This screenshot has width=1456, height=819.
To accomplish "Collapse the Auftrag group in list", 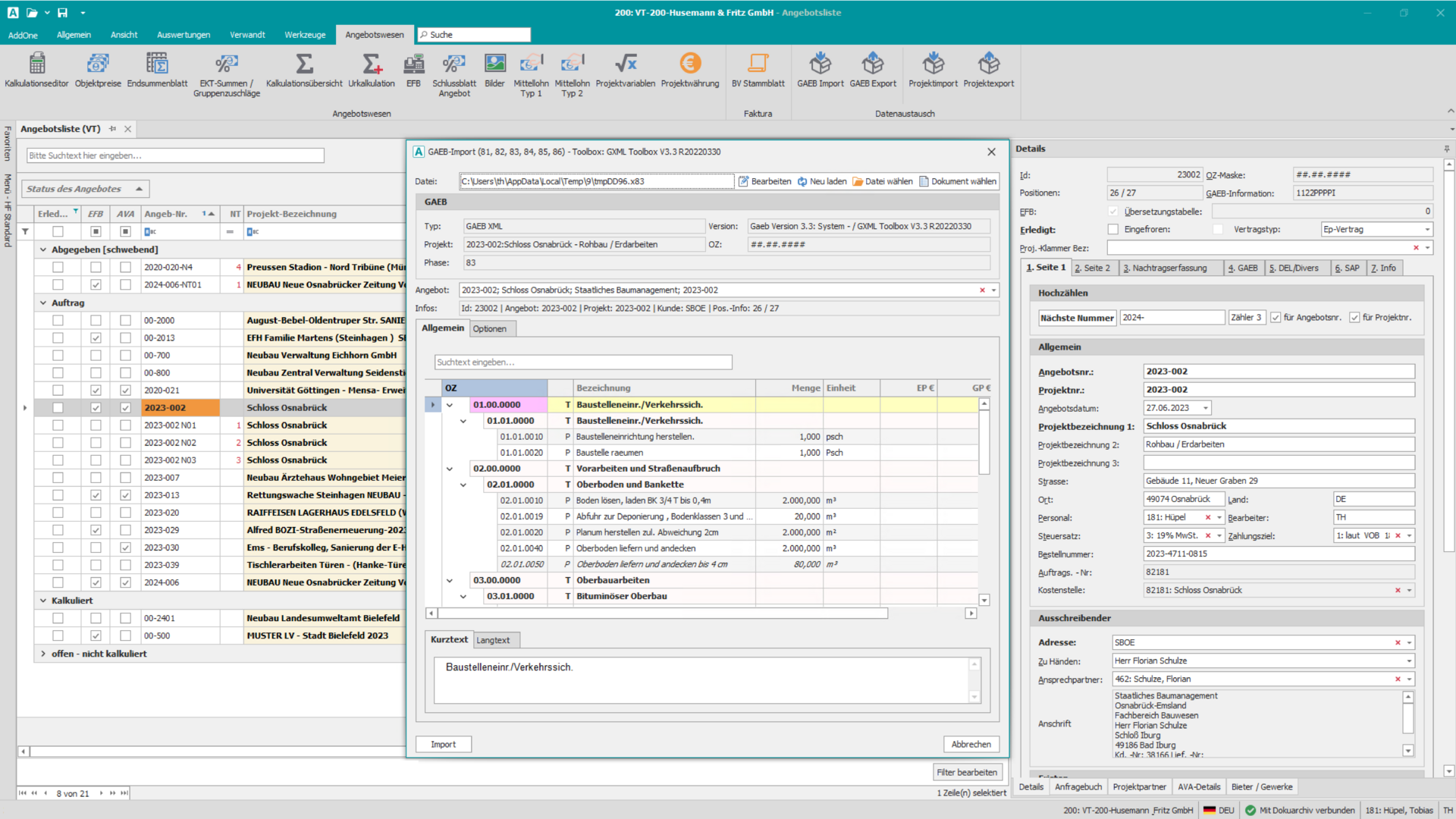I will pos(43,303).
